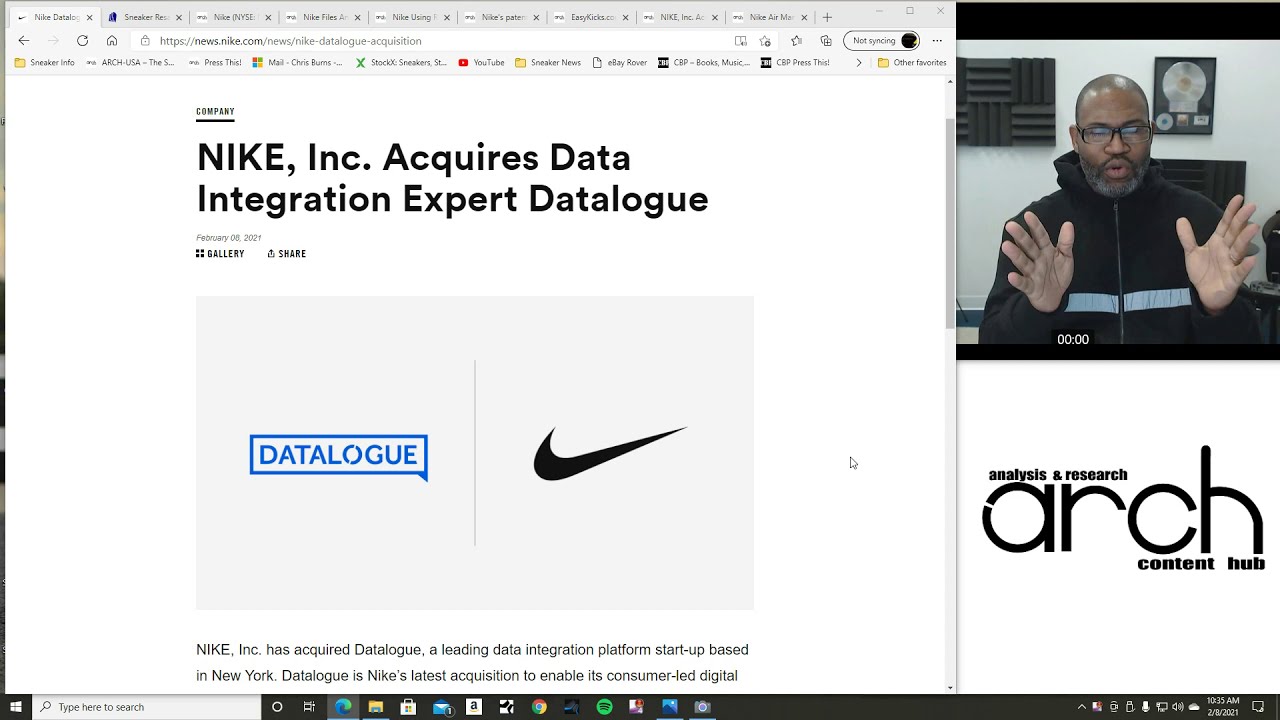Click the scrollbar down arrow

[950, 688]
